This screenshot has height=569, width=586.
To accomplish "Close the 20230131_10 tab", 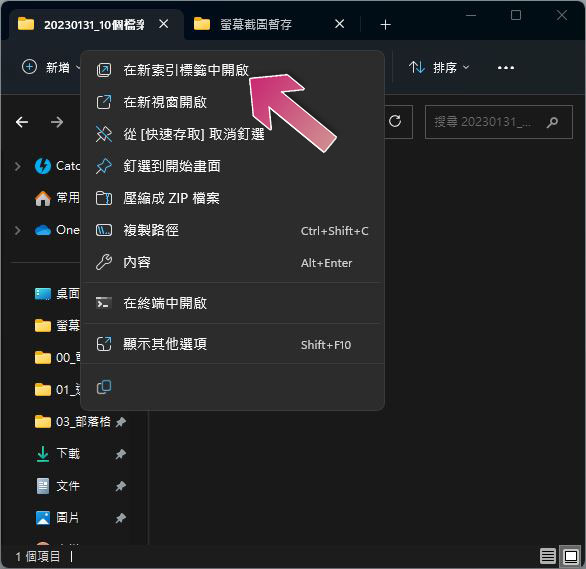I will point(163,24).
